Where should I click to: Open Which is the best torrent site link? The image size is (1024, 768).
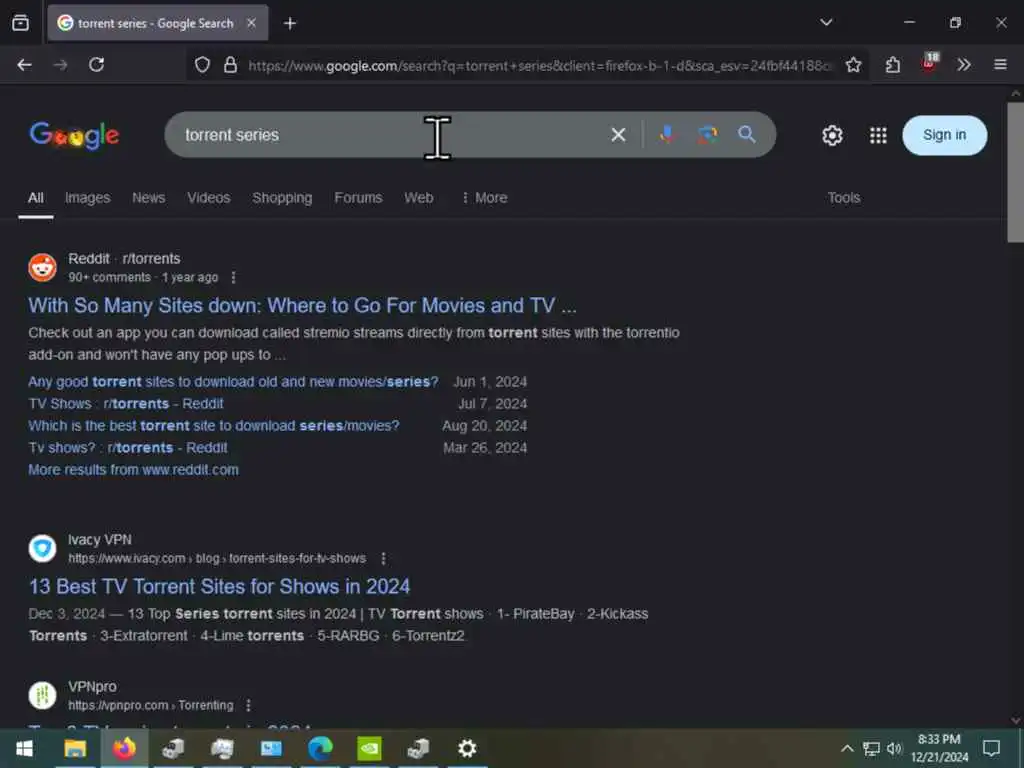(x=214, y=426)
